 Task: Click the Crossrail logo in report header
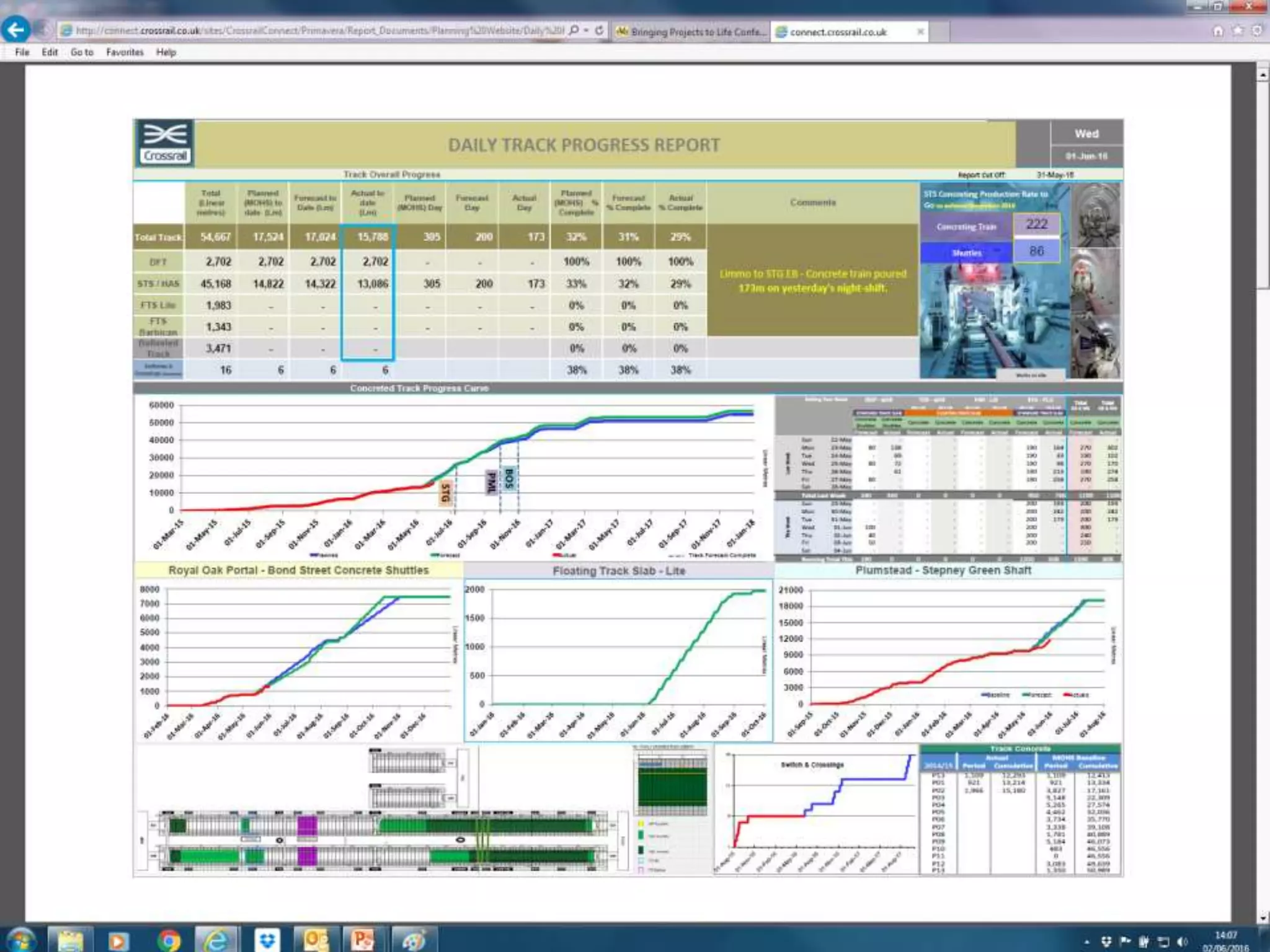coord(164,144)
